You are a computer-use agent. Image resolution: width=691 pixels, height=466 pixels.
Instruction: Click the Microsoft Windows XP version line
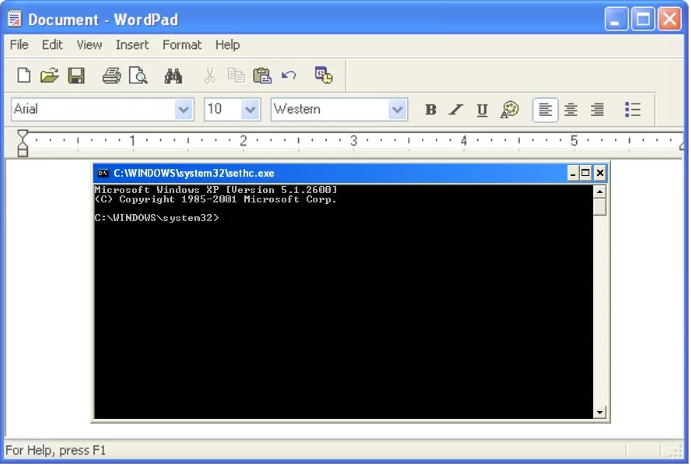point(216,190)
